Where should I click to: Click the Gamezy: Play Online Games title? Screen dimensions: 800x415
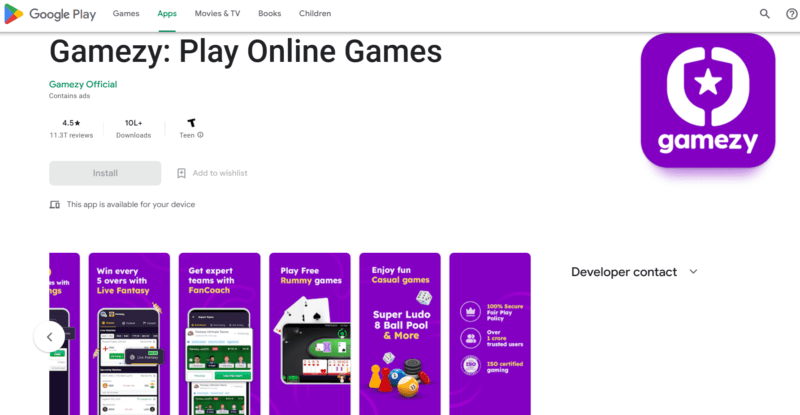245,52
